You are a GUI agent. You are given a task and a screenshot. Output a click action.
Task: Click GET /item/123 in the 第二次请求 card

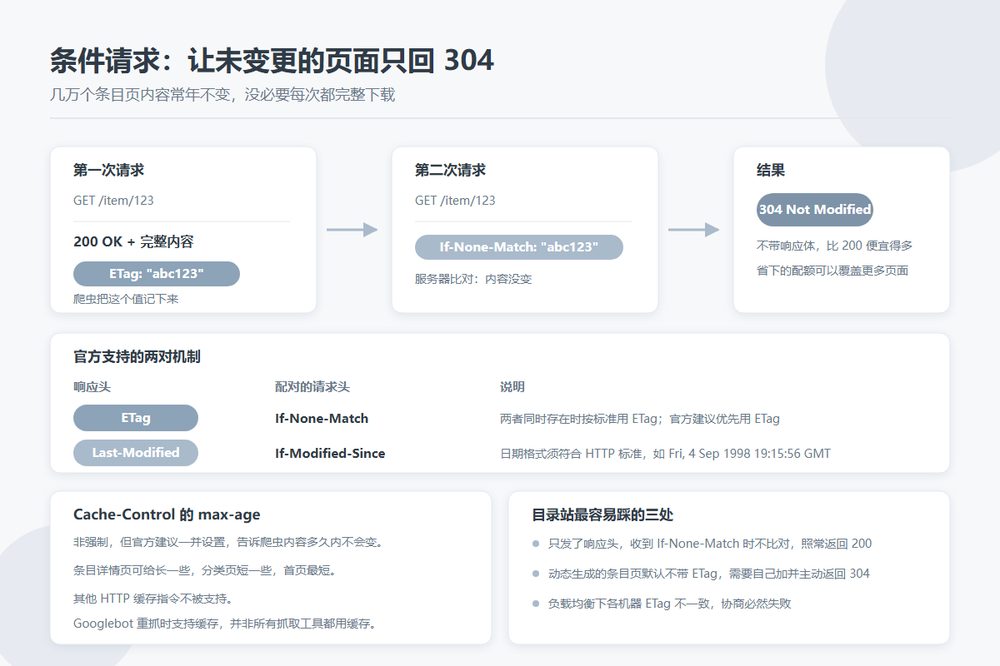tap(455, 200)
